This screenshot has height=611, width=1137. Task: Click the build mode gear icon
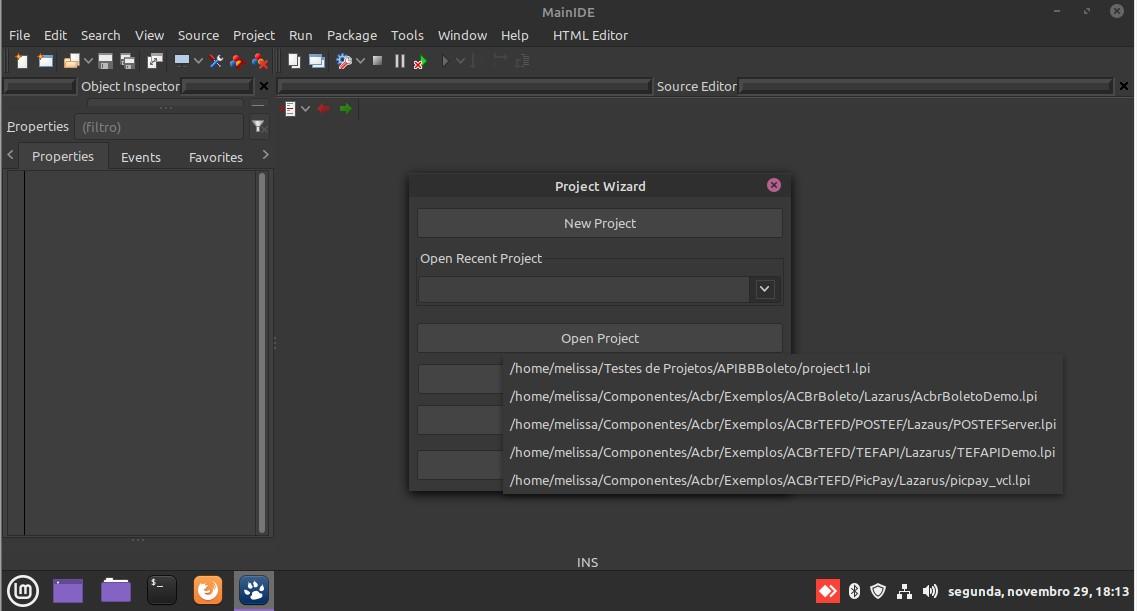[344, 62]
